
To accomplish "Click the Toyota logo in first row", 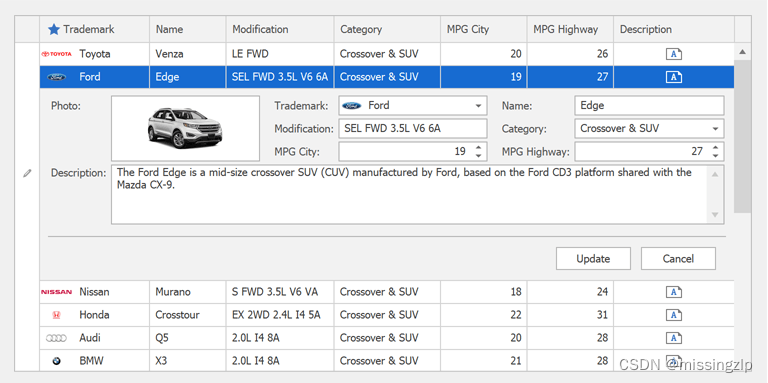I will (56, 54).
